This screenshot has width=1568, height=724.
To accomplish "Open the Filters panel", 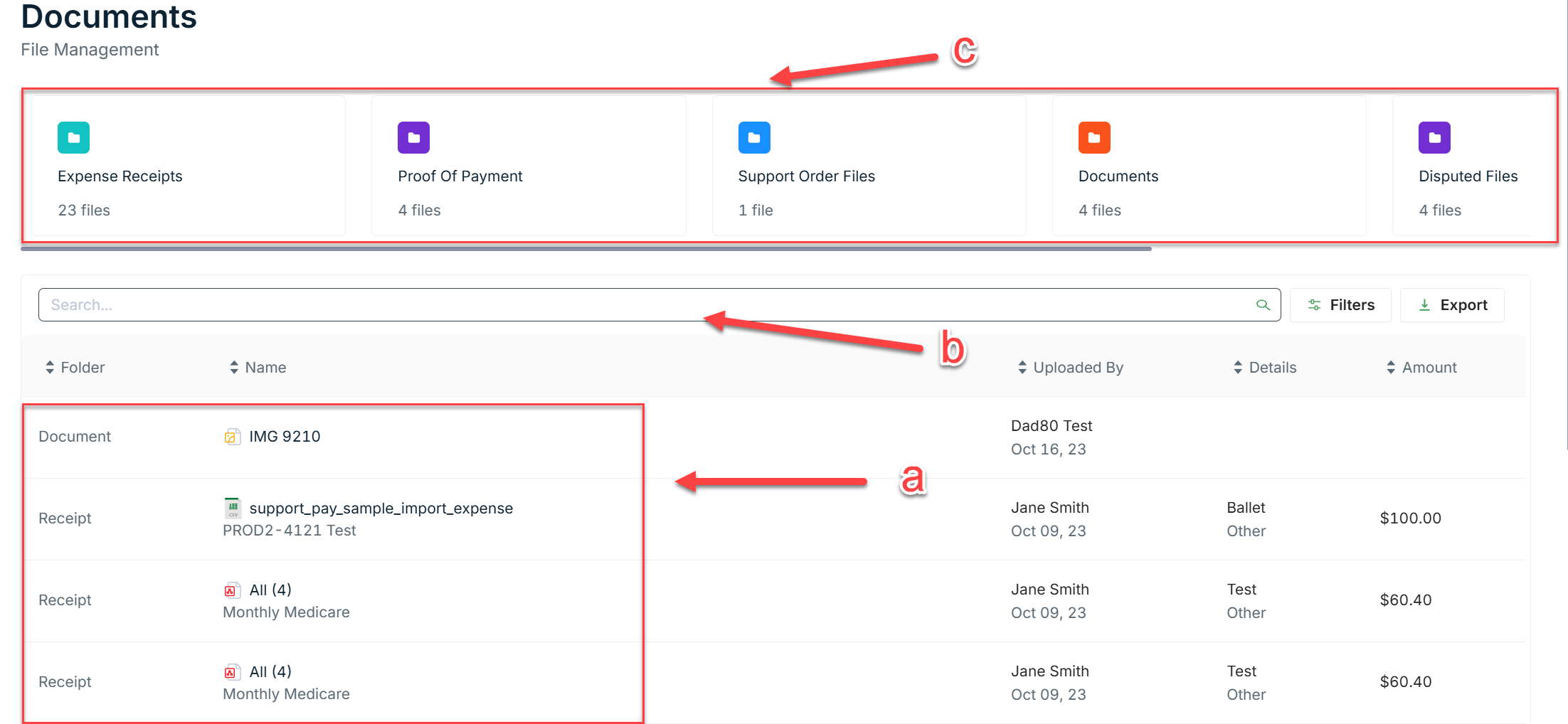I will click(1340, 305).
